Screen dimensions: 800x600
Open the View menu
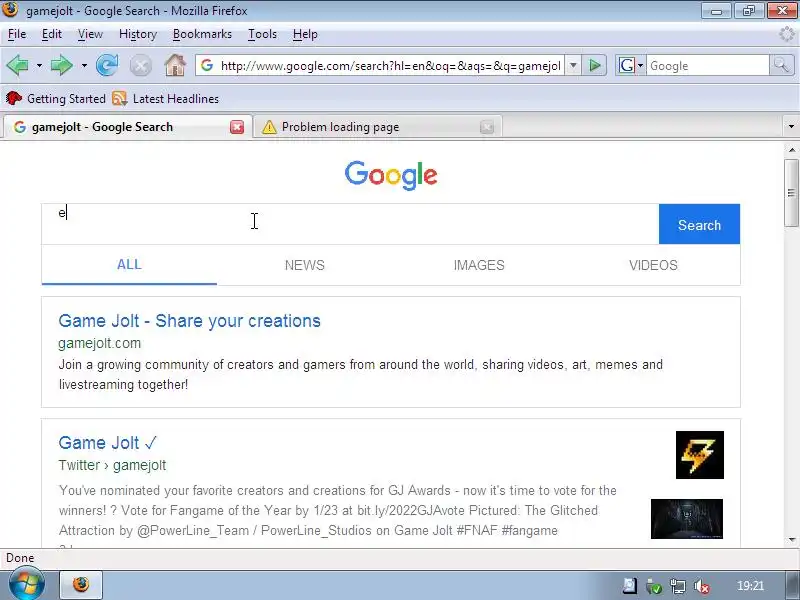coord(90,34)
